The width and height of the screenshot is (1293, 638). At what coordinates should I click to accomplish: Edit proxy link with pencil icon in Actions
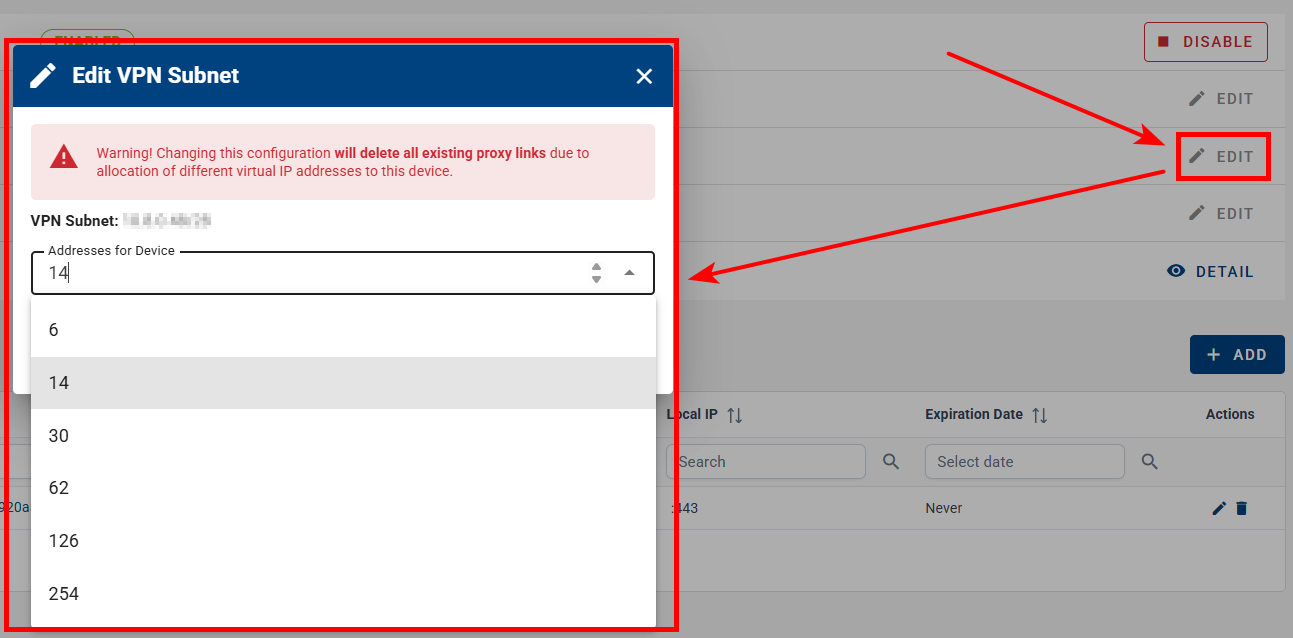tap(1218, 508)
